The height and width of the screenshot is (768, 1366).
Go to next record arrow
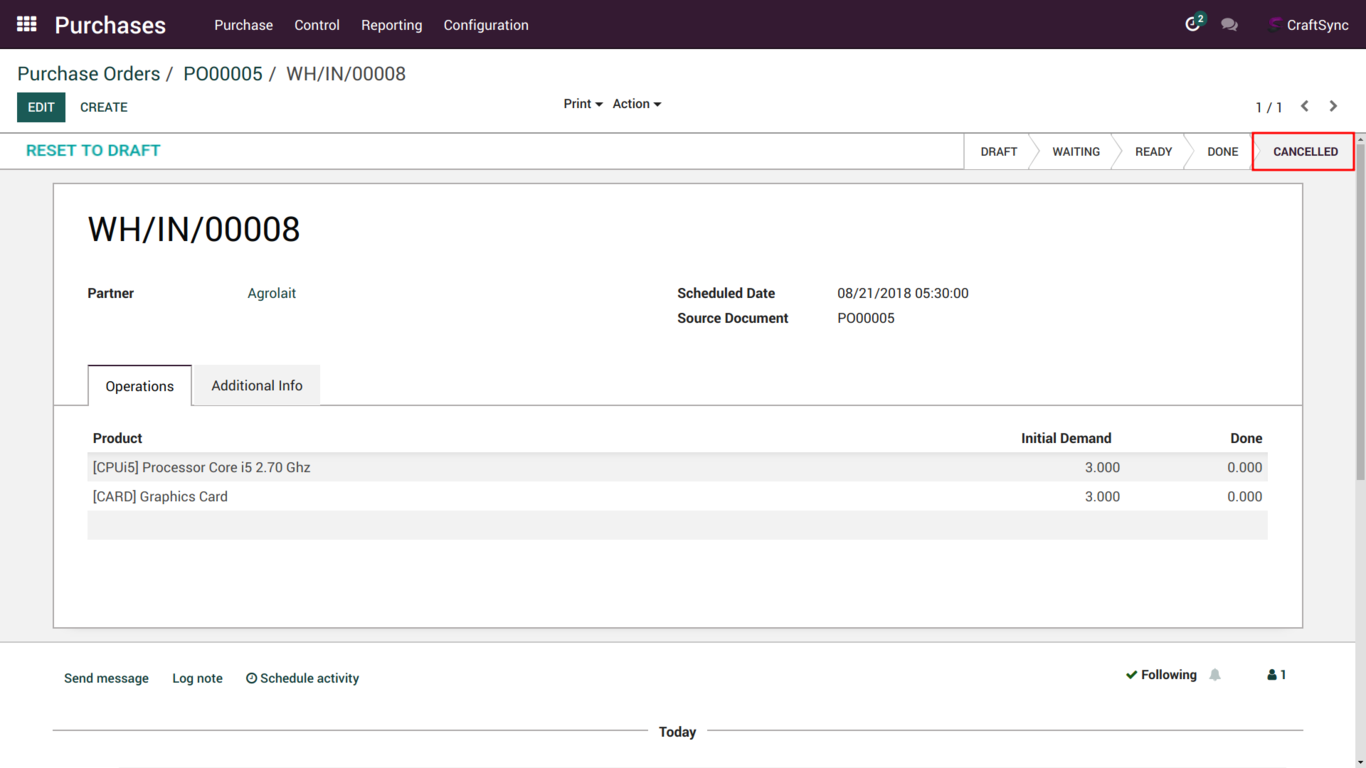[1333, 106]
